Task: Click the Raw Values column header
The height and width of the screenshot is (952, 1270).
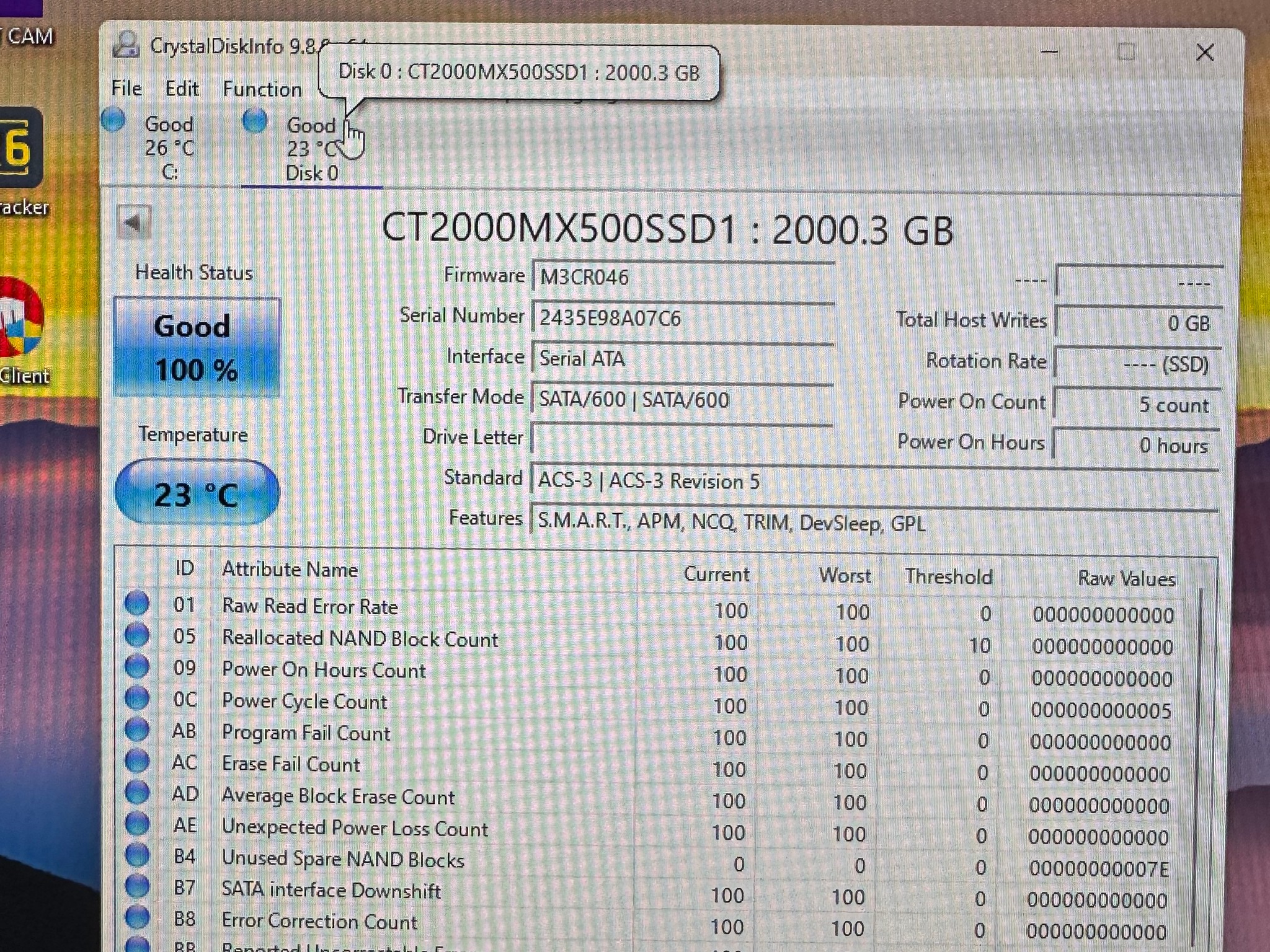Action: pos(1126,579)
